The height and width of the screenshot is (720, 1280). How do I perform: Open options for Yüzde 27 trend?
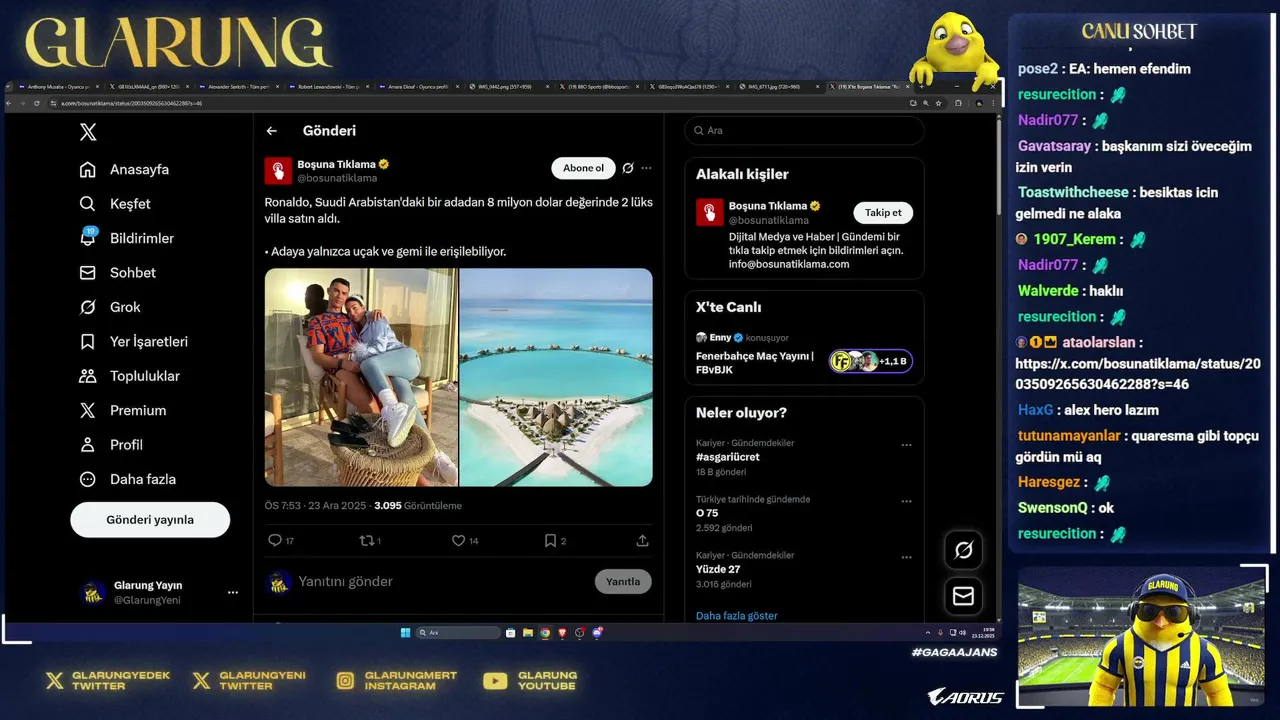pos(906,557)
